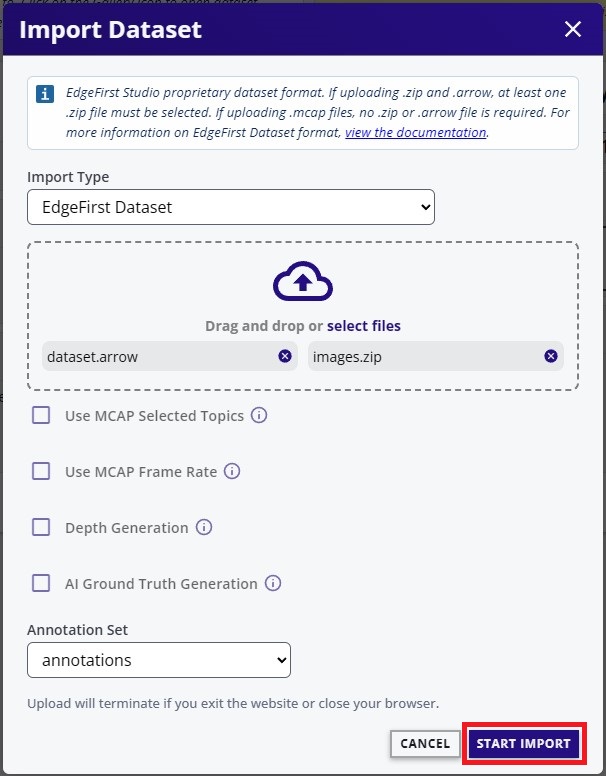
Task: Show info for Depth Generation
Action: point(204,527)
